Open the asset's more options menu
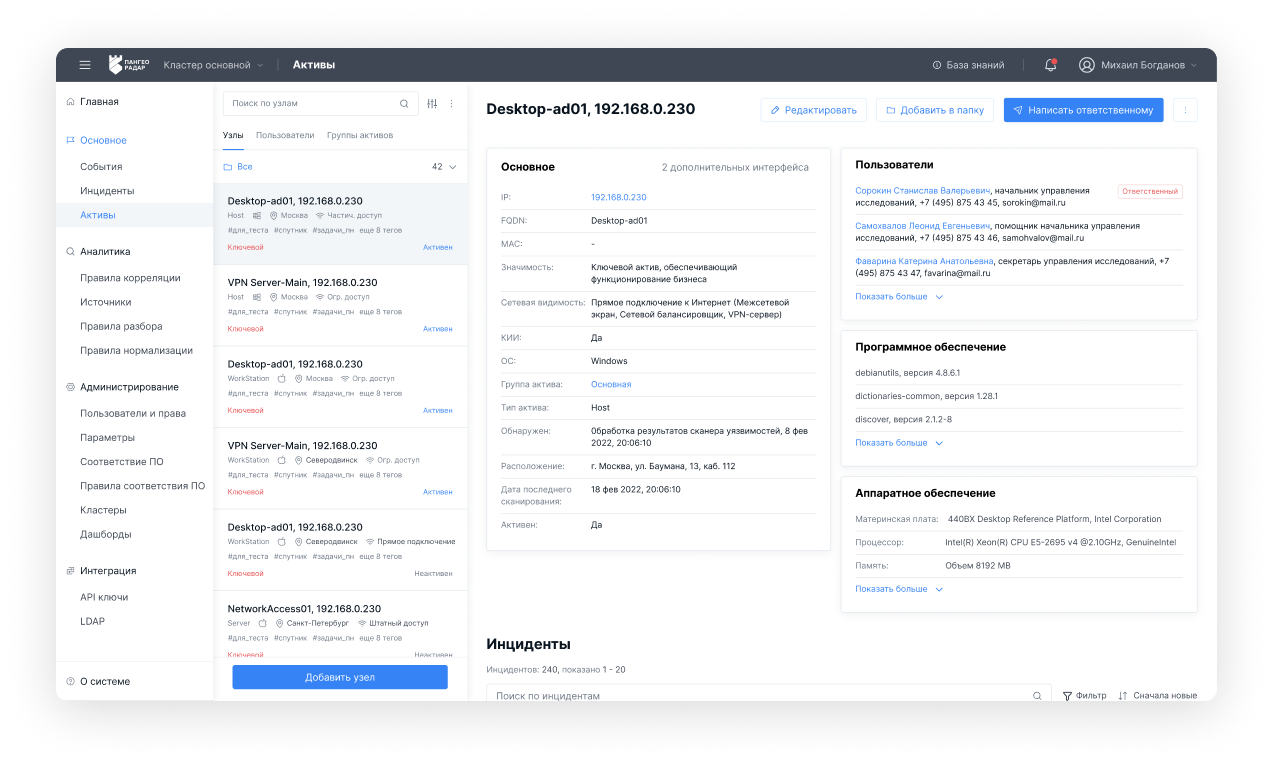 tap(1184, 110)
